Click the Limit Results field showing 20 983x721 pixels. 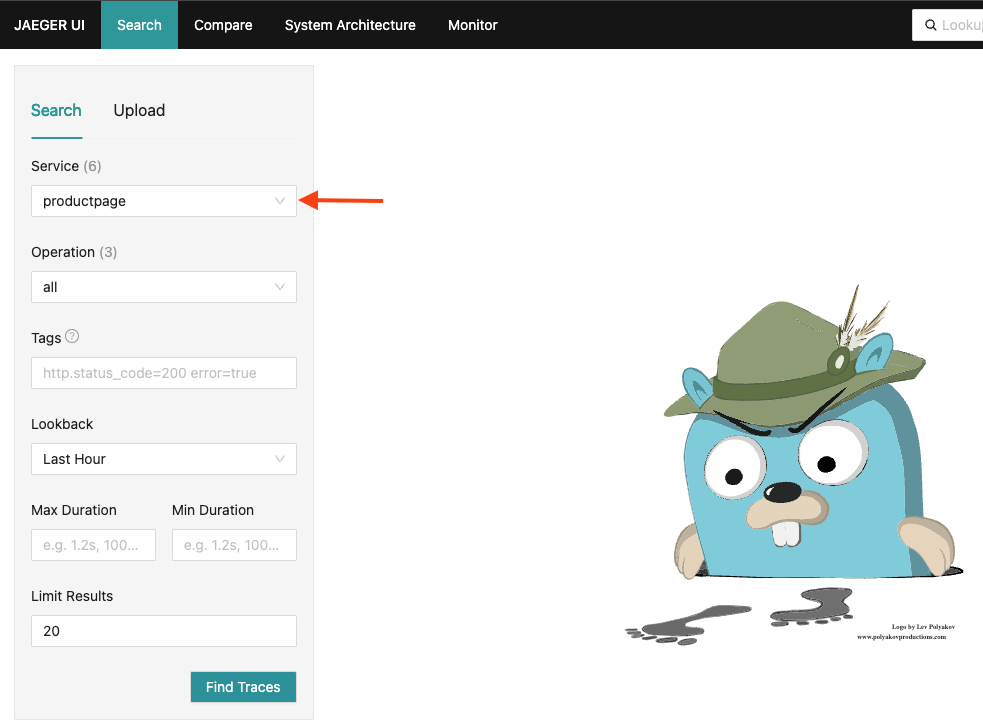tap(163, 630)
